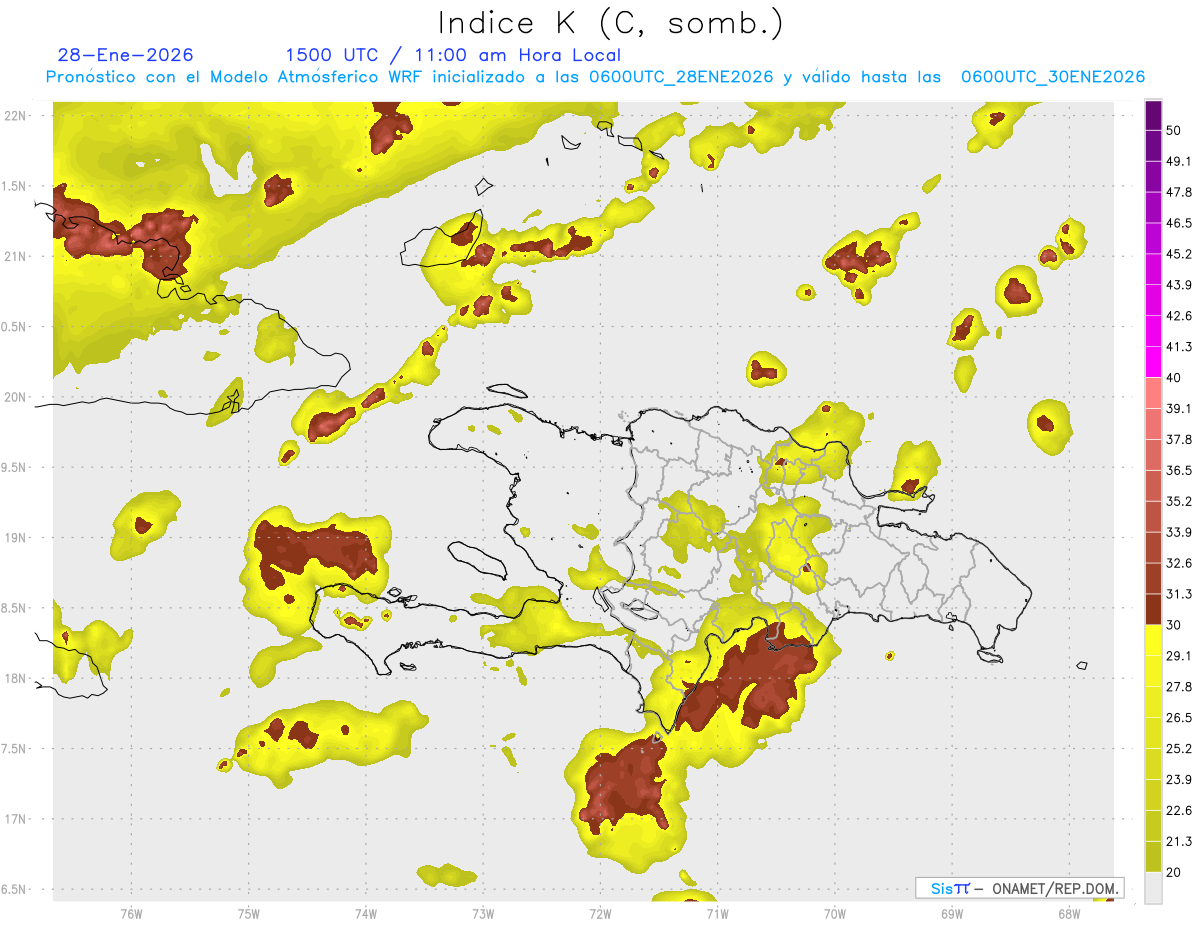Click the colorbar value 36.5
The image size is (1200, 927).
[x=1178, y=470]
